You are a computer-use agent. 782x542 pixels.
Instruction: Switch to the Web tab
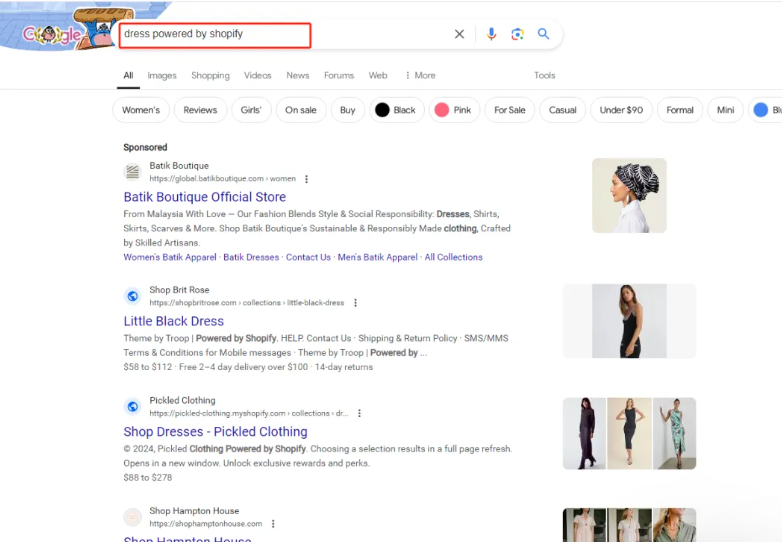(378, 75)
